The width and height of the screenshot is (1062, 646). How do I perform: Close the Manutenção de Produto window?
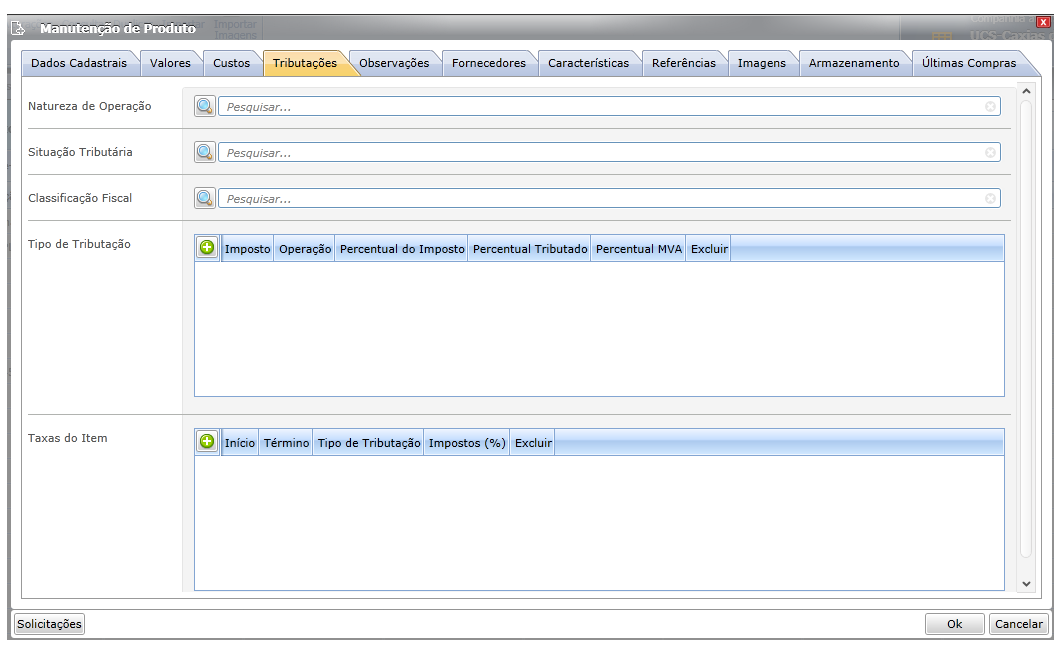(1043, 22)
